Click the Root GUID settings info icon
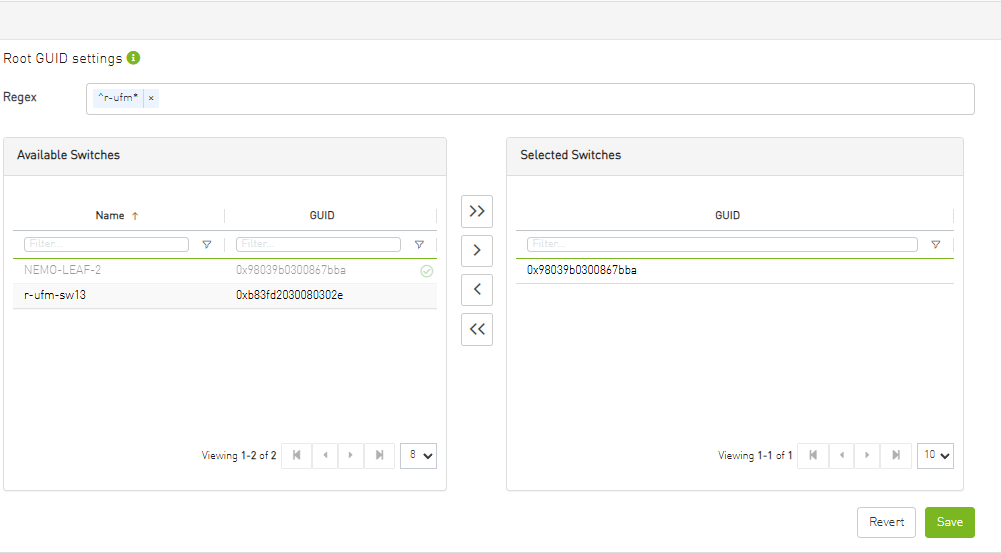1001x553 pixels. coord(134,58)
